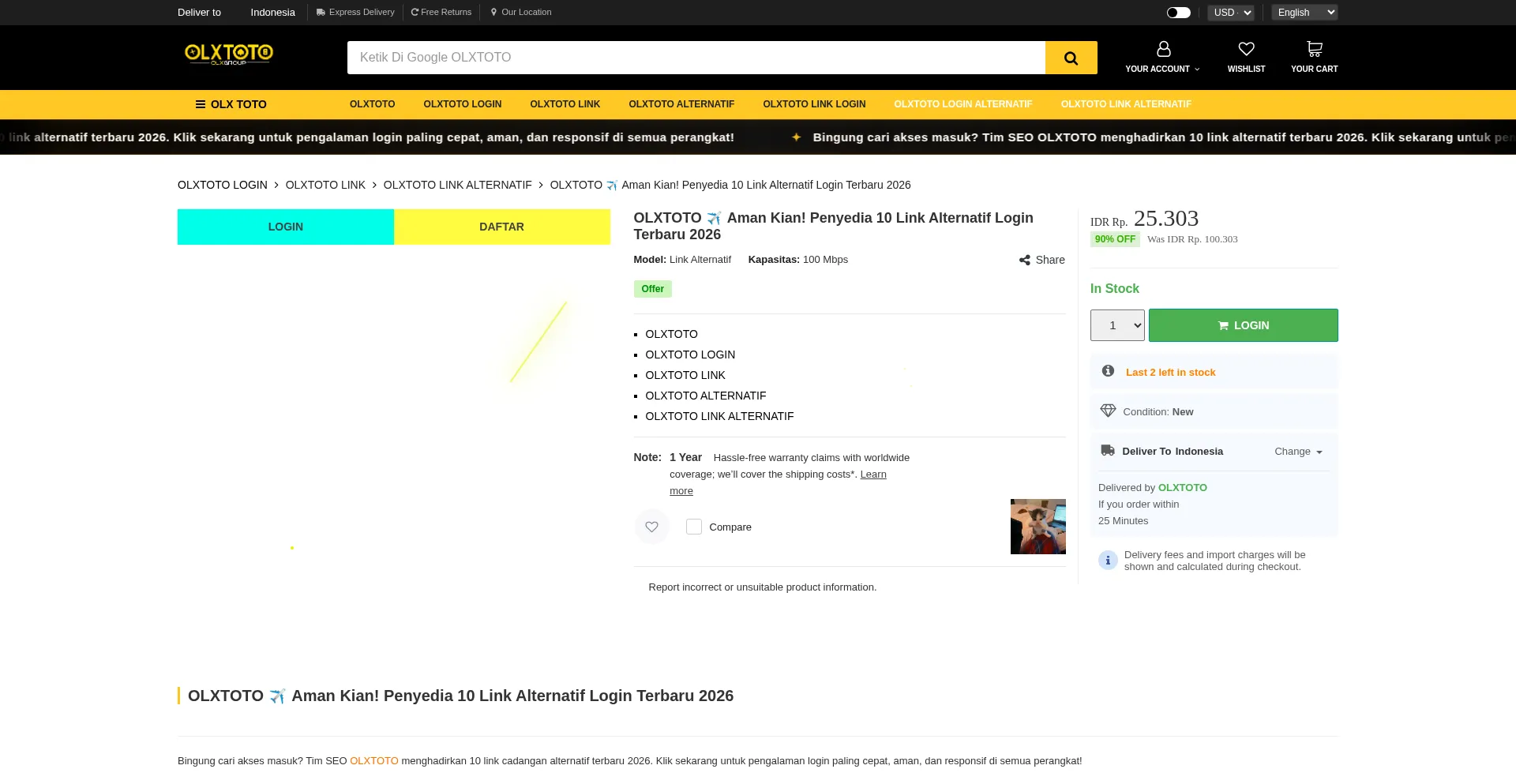Screen dimensions: 1516x784
Task: Select OLXTOTO LINK LOGIN in the navigation bar
Action: (x=814, y=104)
